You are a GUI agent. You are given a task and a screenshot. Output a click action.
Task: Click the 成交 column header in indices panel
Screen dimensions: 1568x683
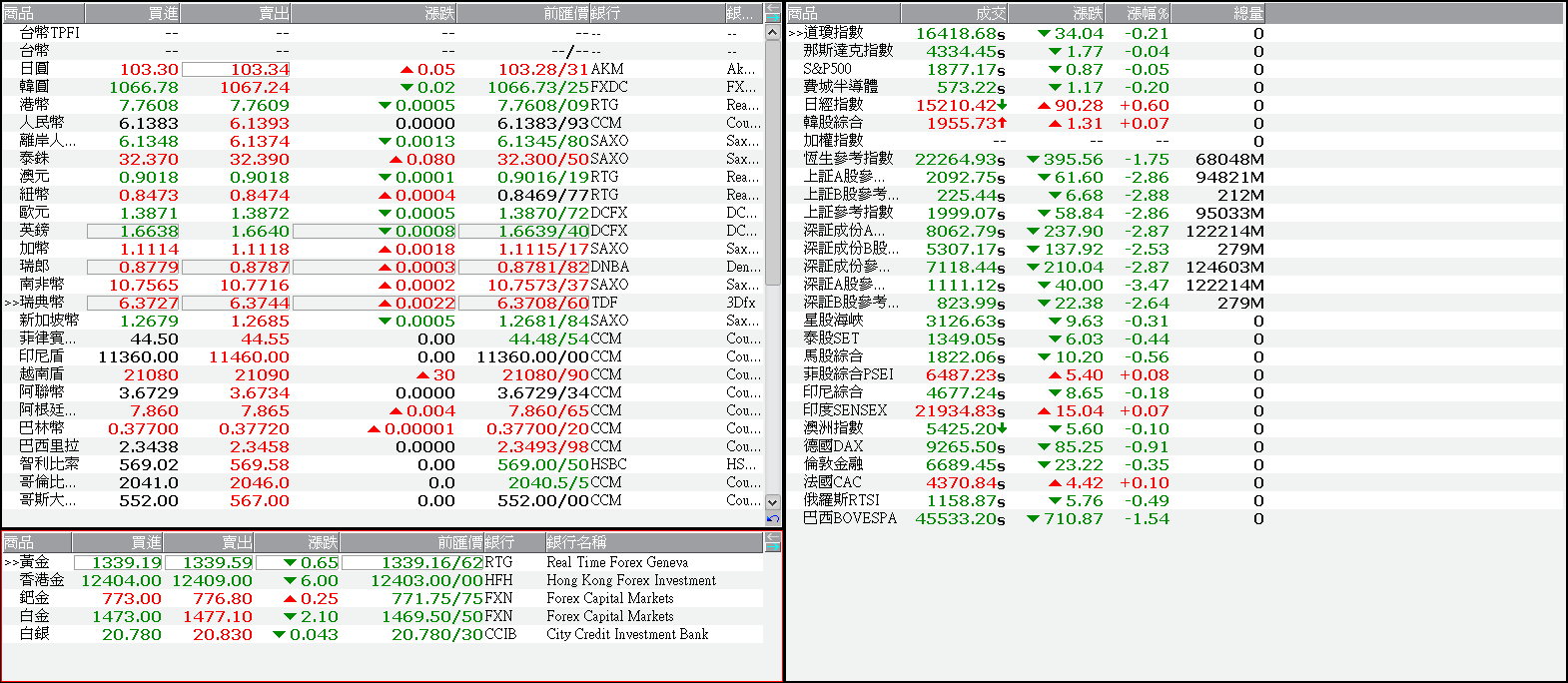[x=954, y=13]
